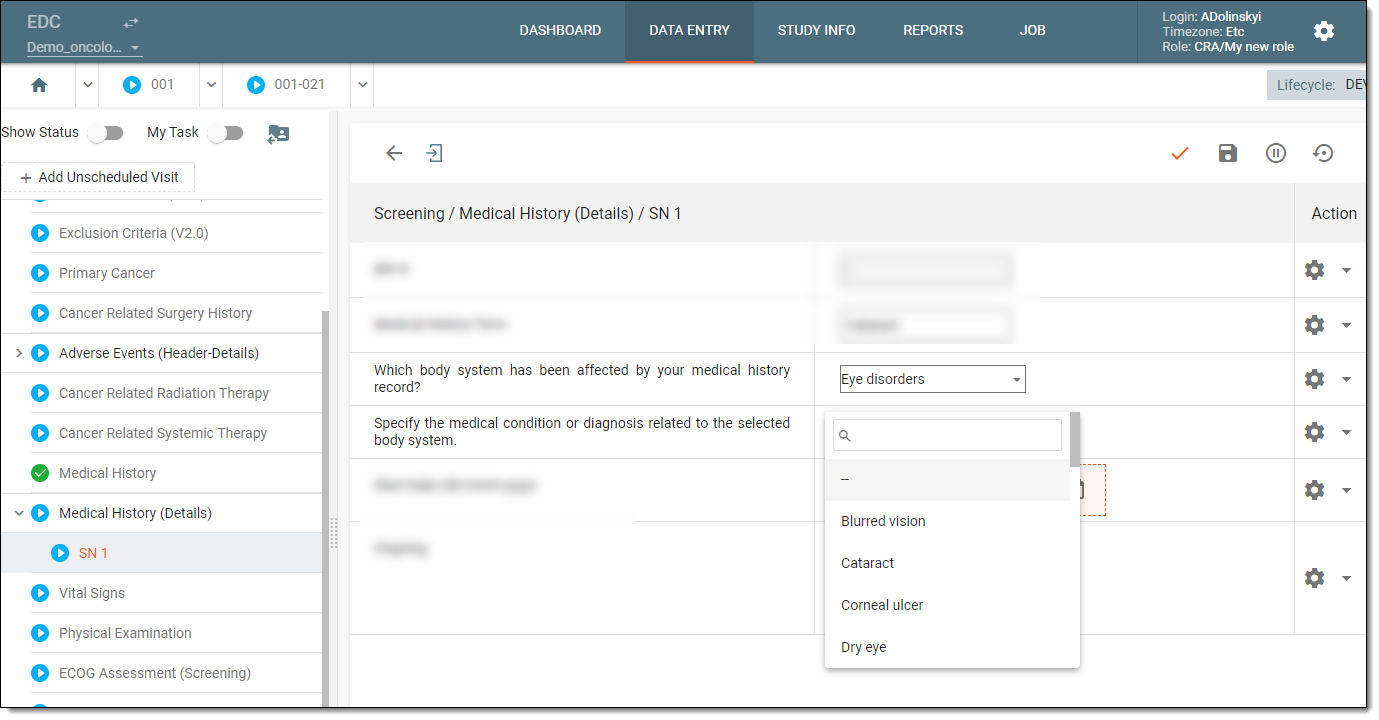Open the REPORTS tab
This screenshot has height=720, width=1379.
tap(933, 31)
